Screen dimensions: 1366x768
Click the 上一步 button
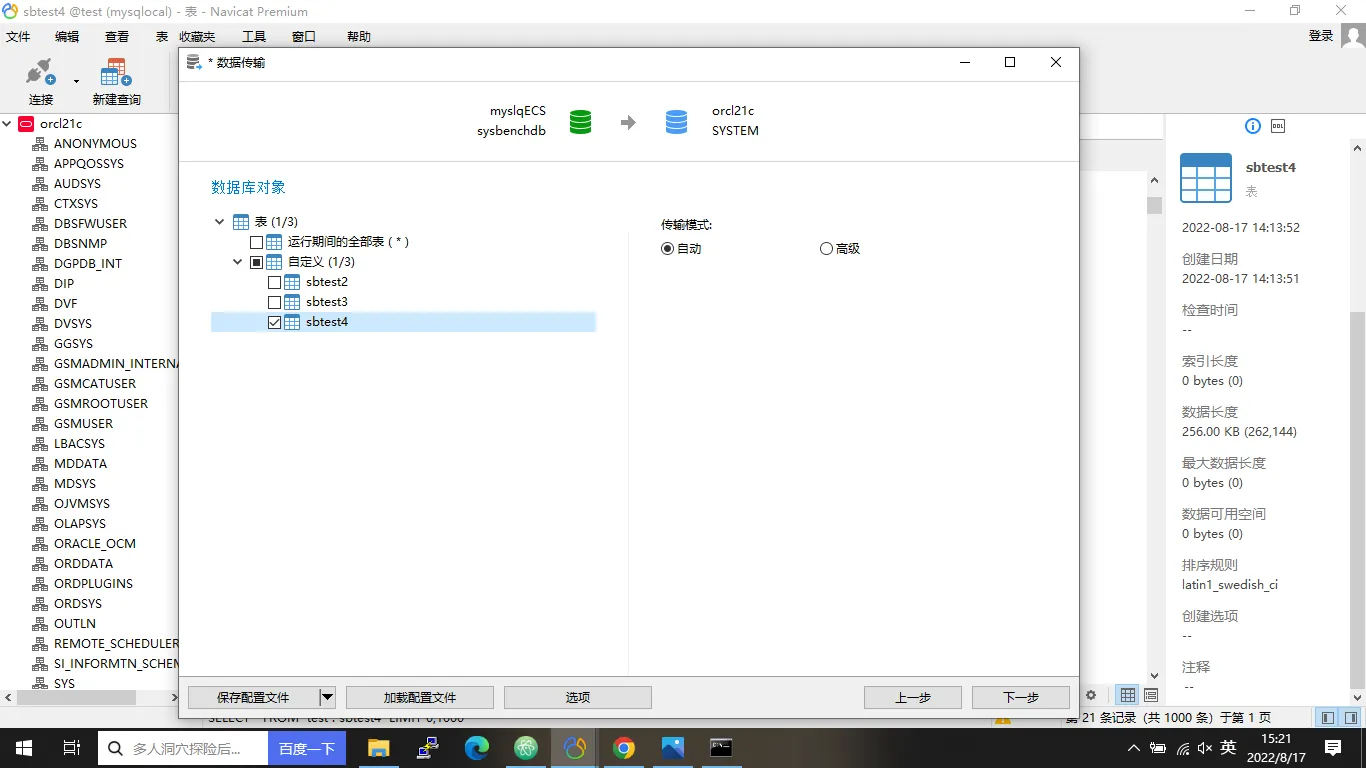pos(913,697)
